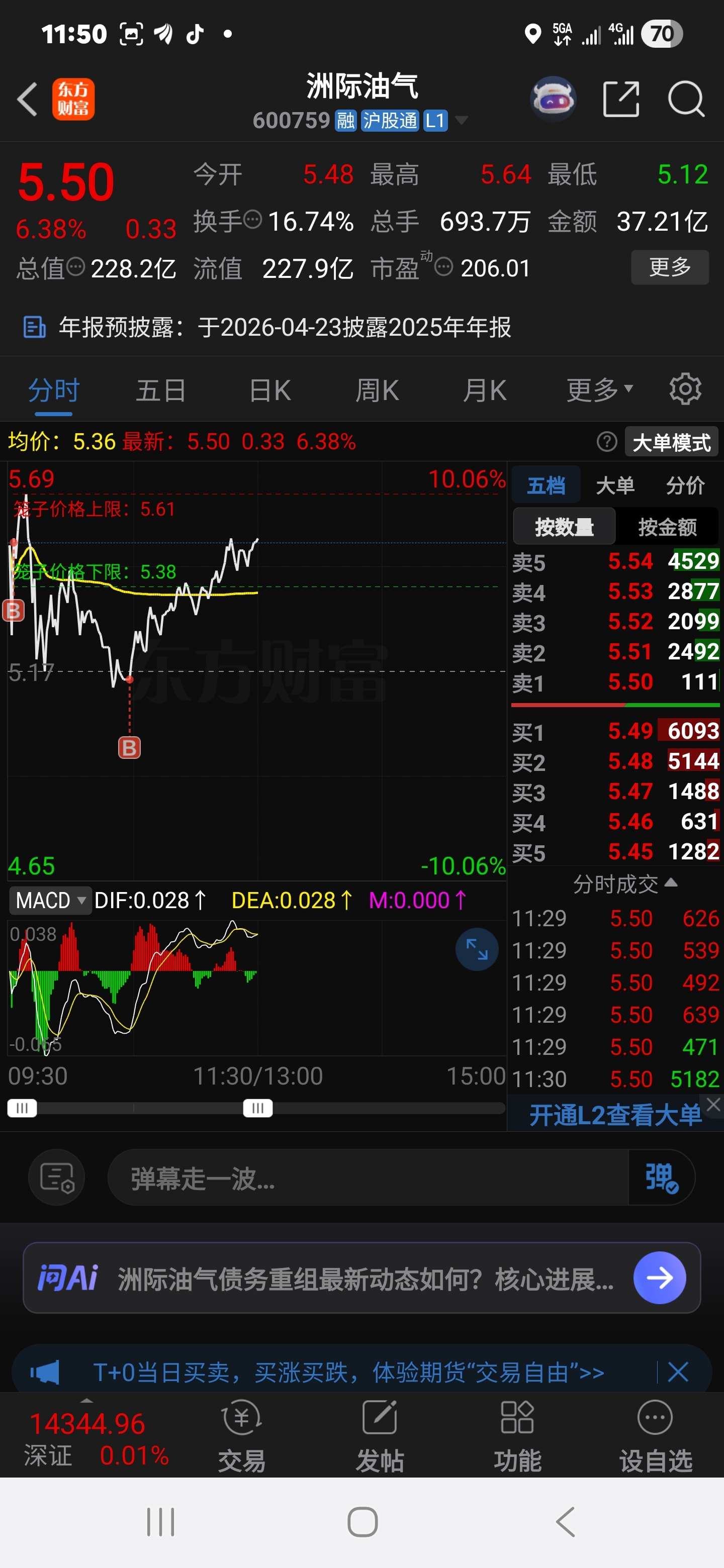Tap 买1 row at 5.49
Viewport: 724px width, 1568px height.
pos(615,731)
